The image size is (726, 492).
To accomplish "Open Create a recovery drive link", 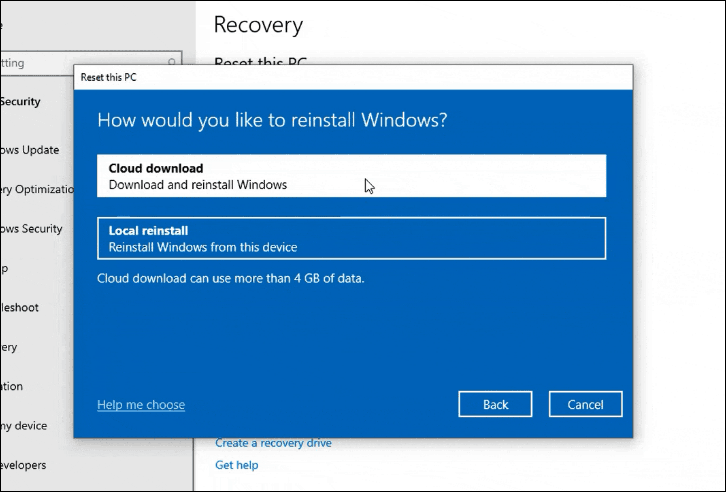I will point(273,443).
